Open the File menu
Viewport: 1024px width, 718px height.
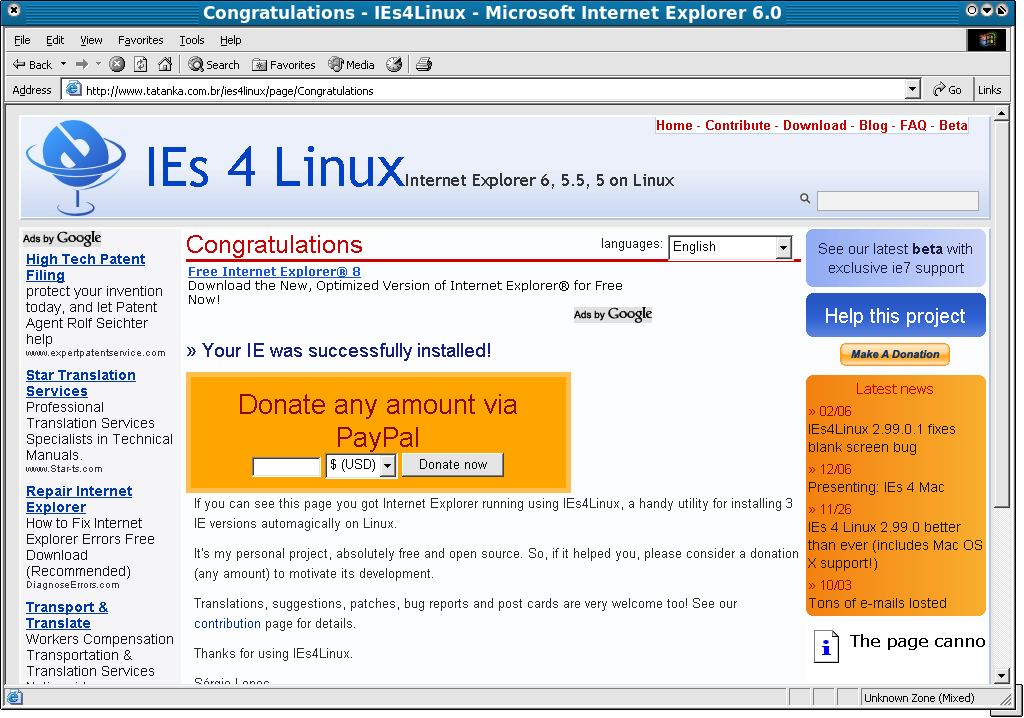pyautogui.click(x=22, y=40)
